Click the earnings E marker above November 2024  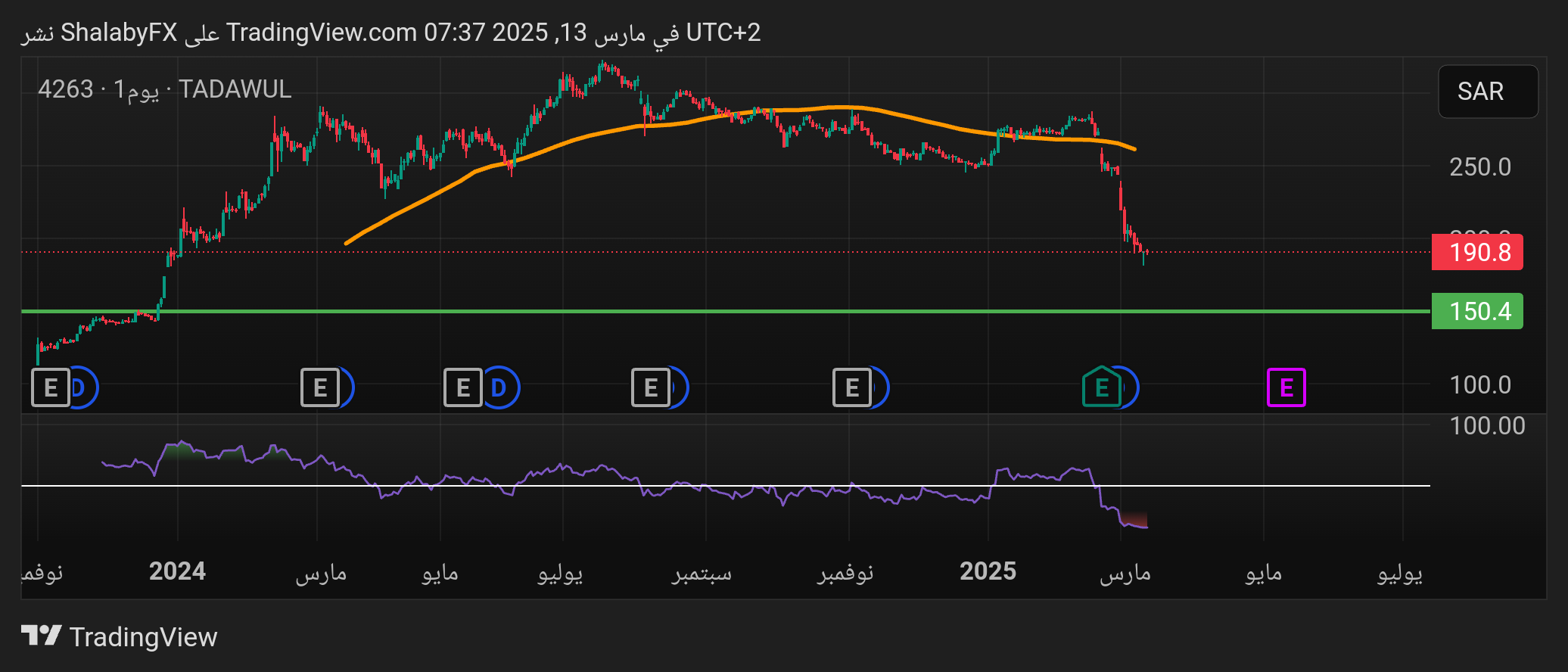pos(851,387)
